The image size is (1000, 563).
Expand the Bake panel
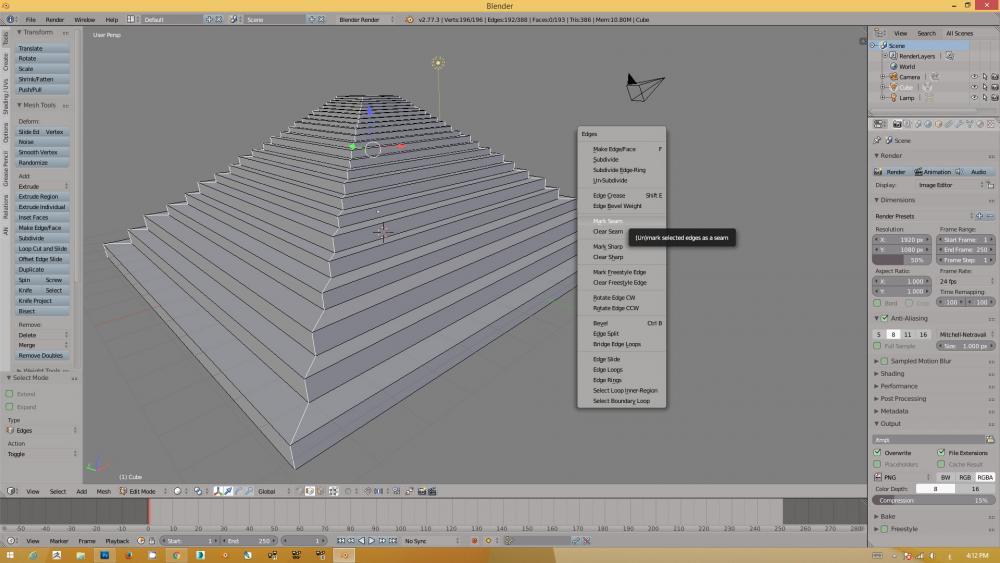tap(887, 516)
